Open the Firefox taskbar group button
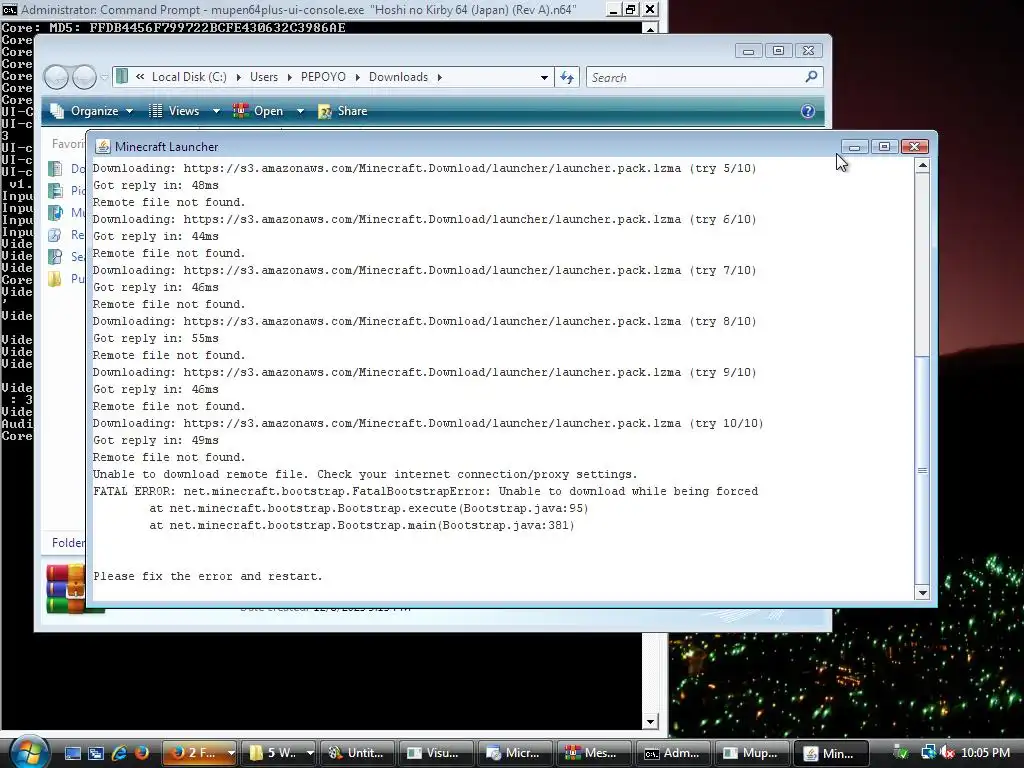 [x=199, y=753]
